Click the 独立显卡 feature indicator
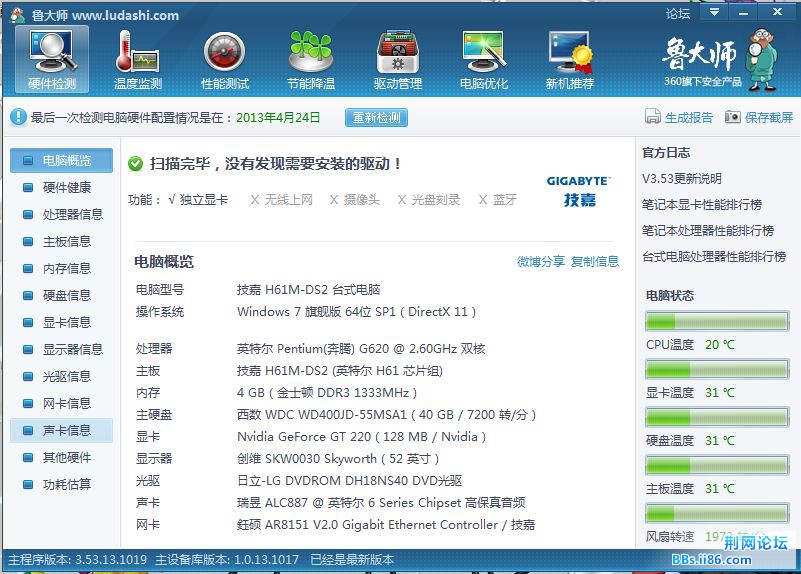Screen dimensions: 801x574 198,200
